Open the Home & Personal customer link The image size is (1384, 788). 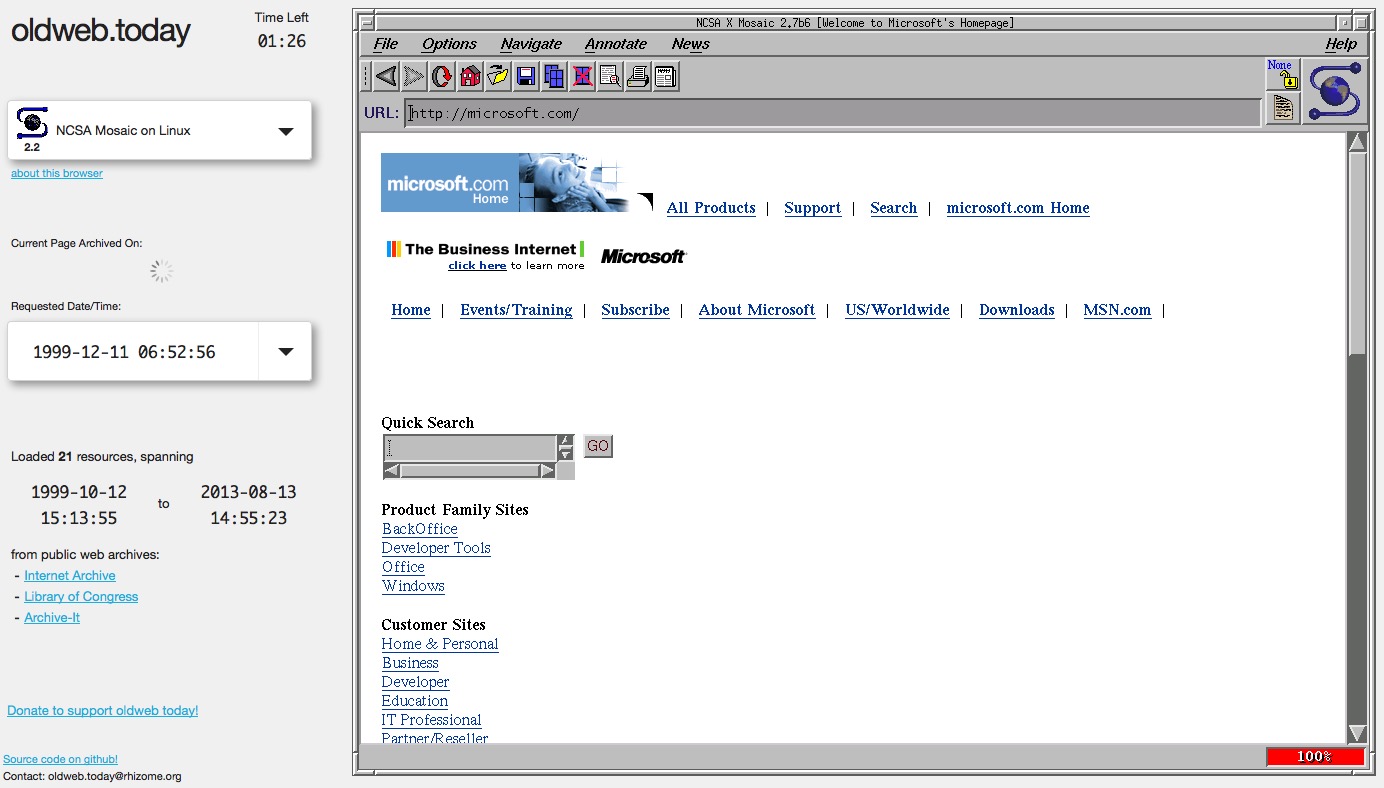(x=440, y=644)
